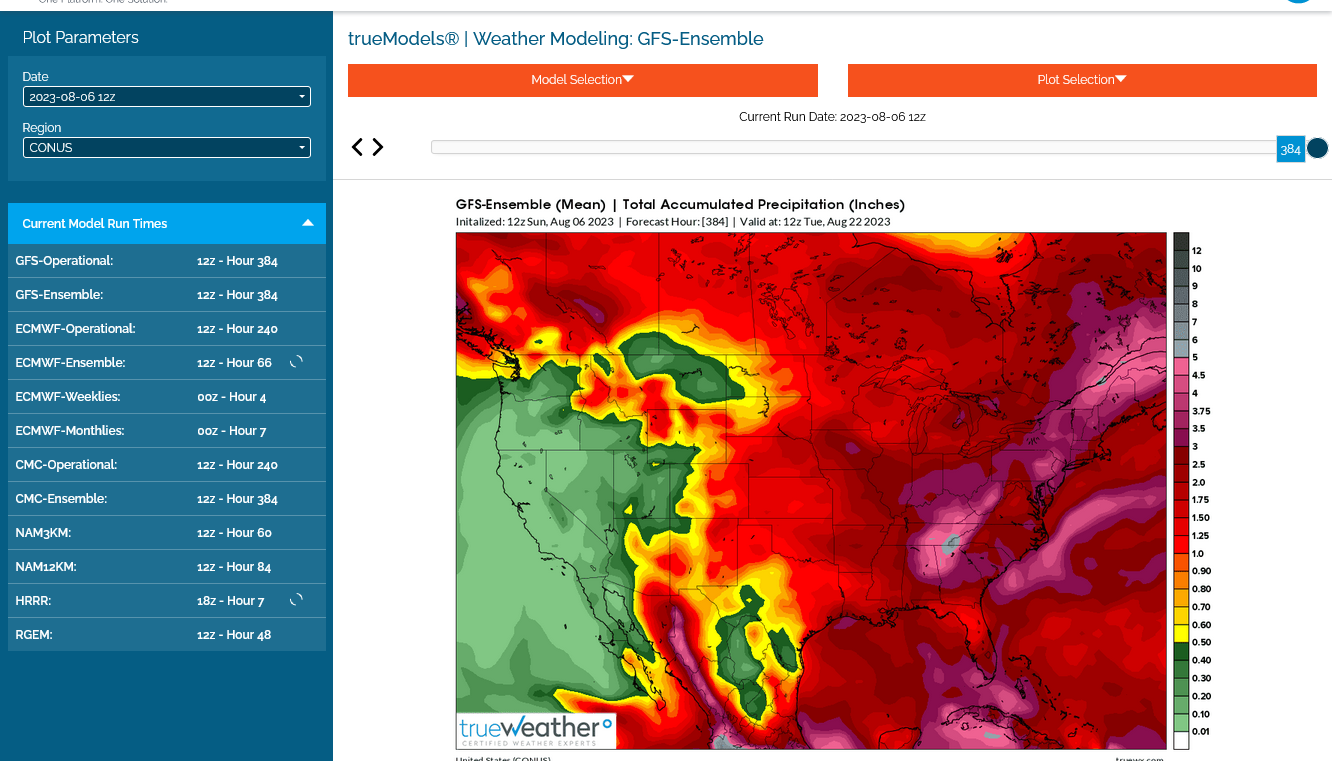
Task: Click the forecast hour slider handle
Action: 1317,148
